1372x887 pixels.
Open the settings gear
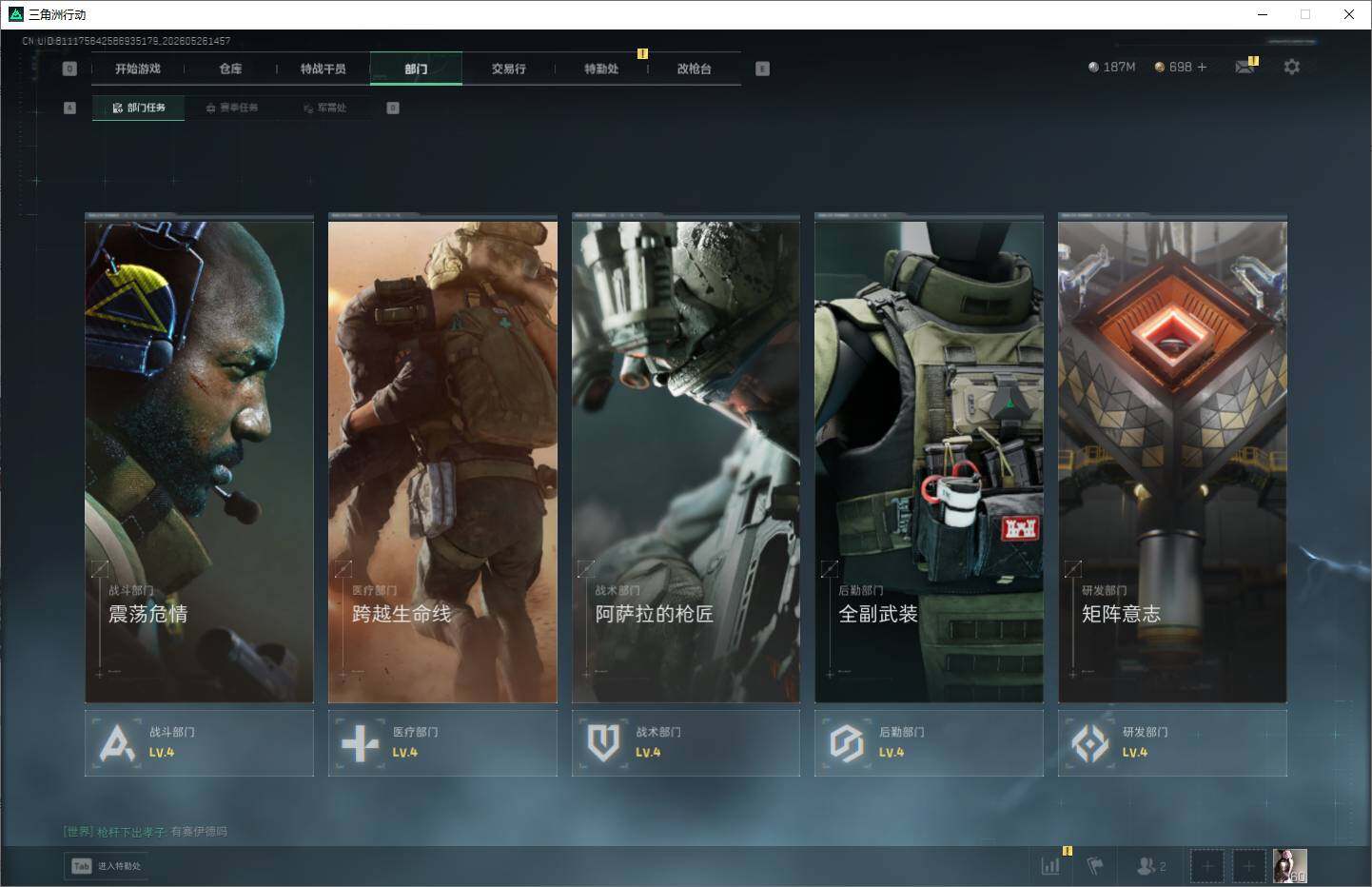pos(1291,67)
